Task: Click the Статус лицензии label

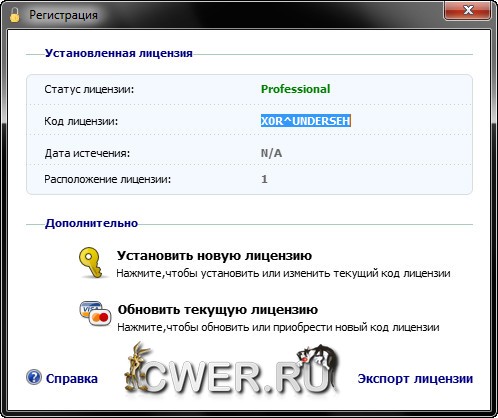Action: pos(89,89)
